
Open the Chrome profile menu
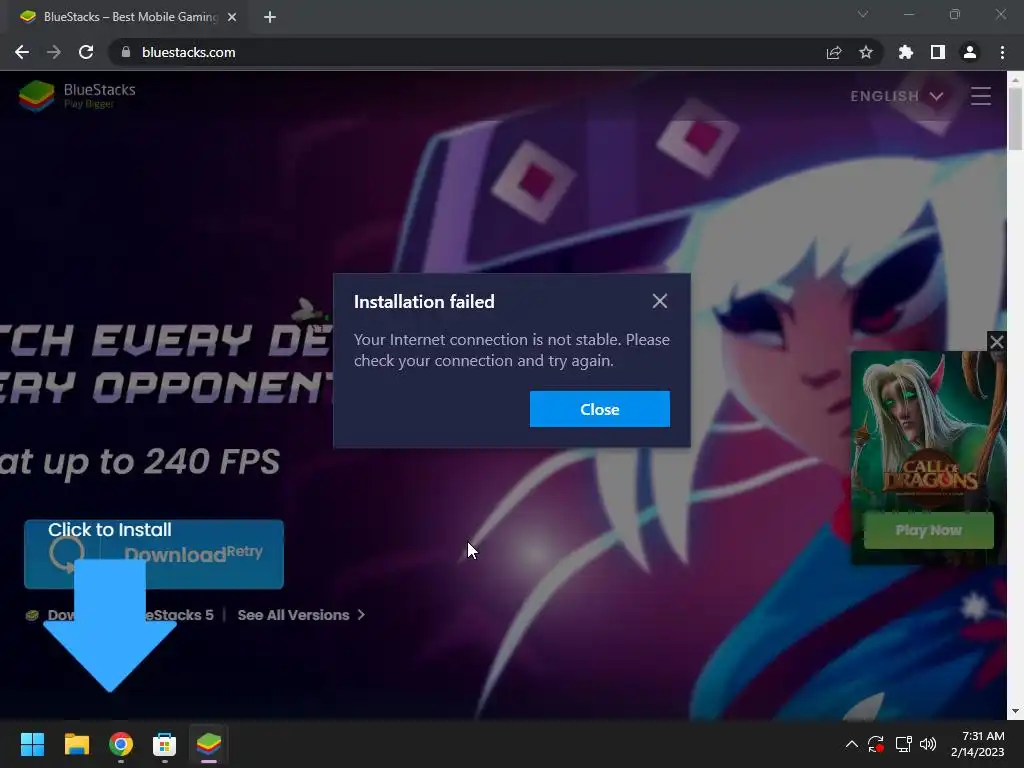point(970,52)
